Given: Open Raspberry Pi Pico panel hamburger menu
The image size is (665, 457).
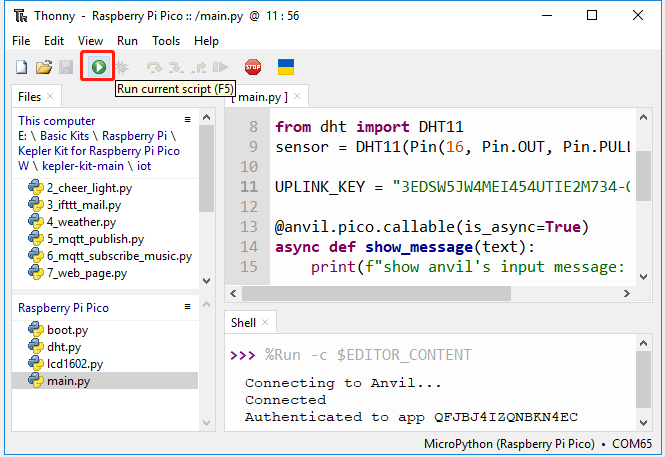Looking at the screenshot, I should coord(187,307).
